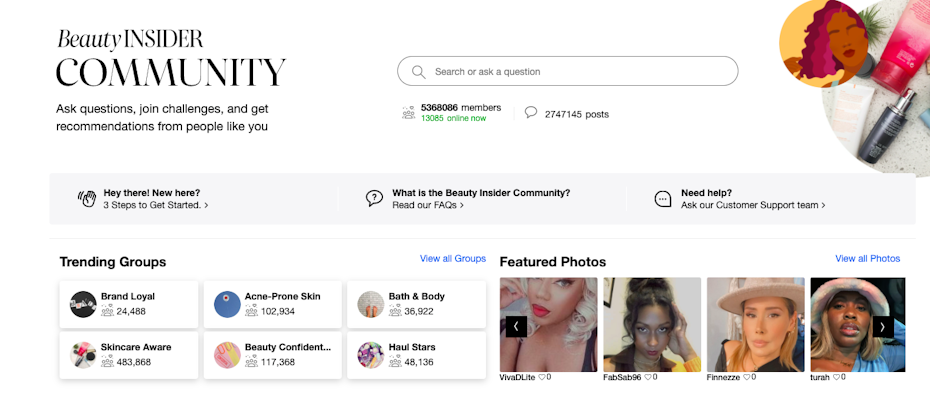This screenshot has height=408, width=930.
Task: Open the Bath & Body group avatar
Action: click(371, 304)
